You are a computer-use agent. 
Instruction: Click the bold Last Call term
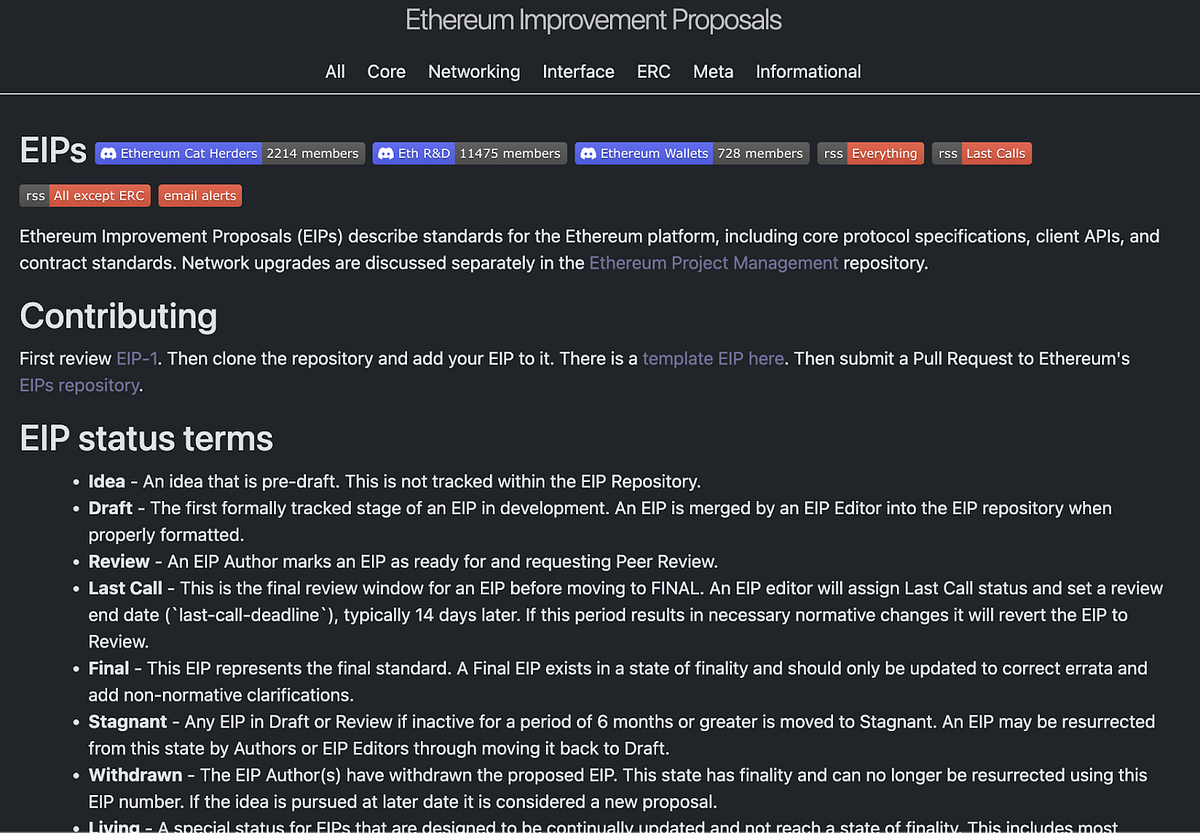[125, 588]
